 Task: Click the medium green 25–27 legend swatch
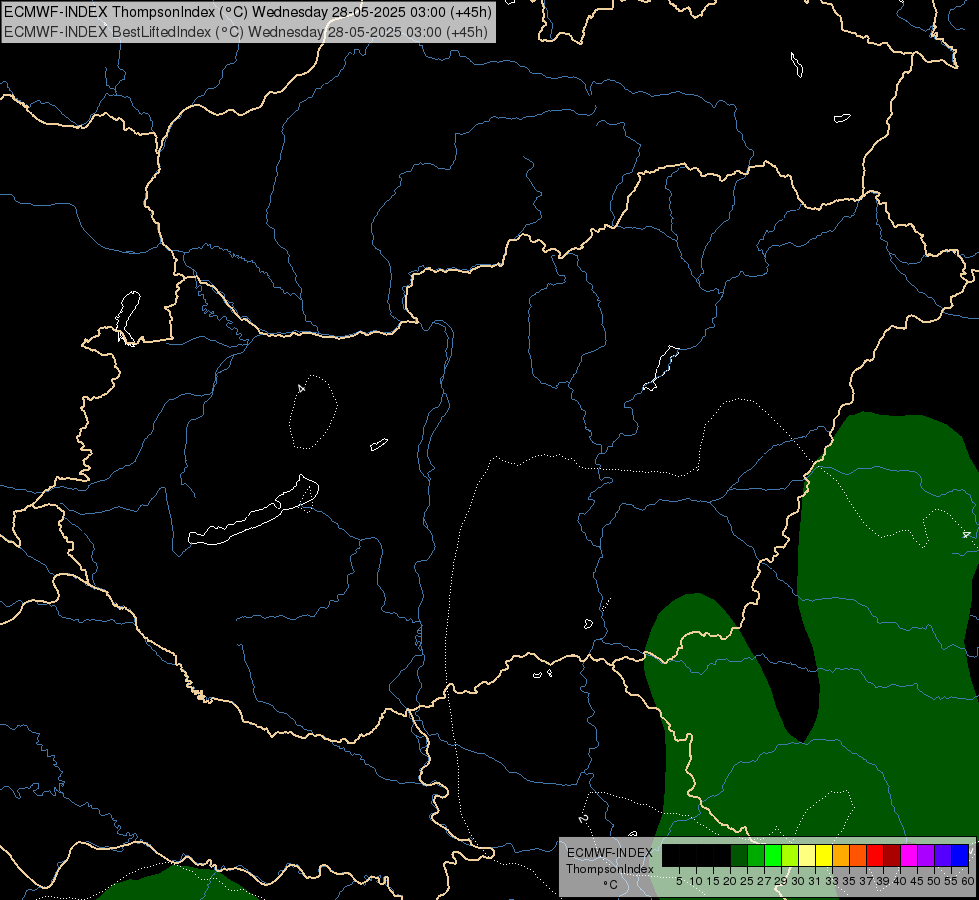pos(756,855)
